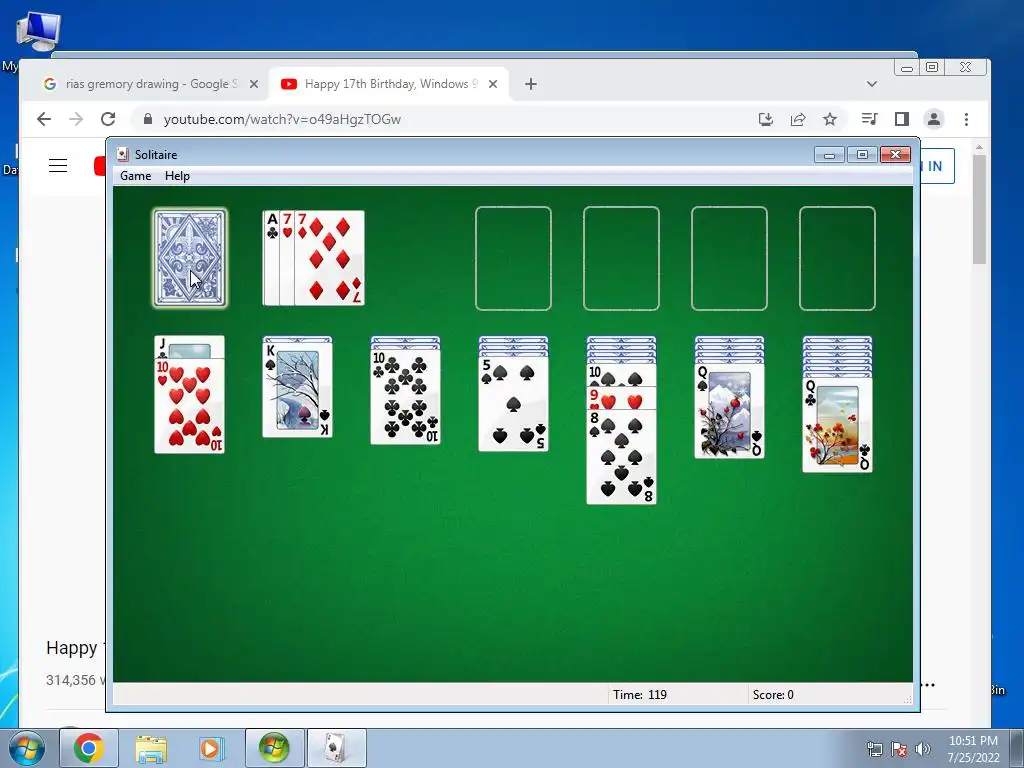
Task: Select the 5 of spades card
Action: (x=513, y=404)
